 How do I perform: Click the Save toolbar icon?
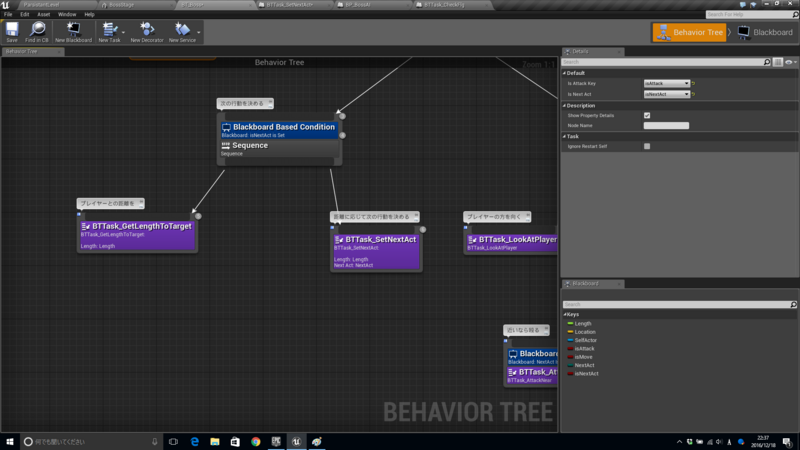[x=12, y=32]
